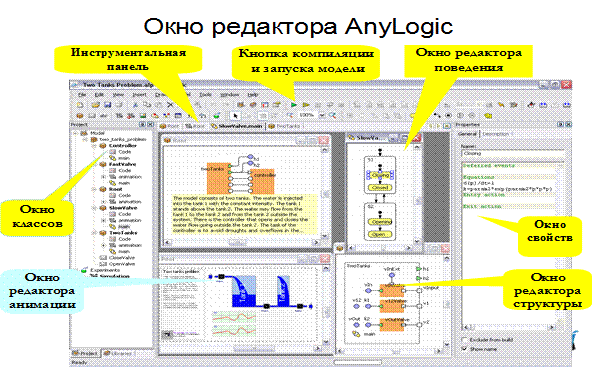Switch to the TwoTanks editor tab
Screen dimensions: 593x368
point(285,126)
